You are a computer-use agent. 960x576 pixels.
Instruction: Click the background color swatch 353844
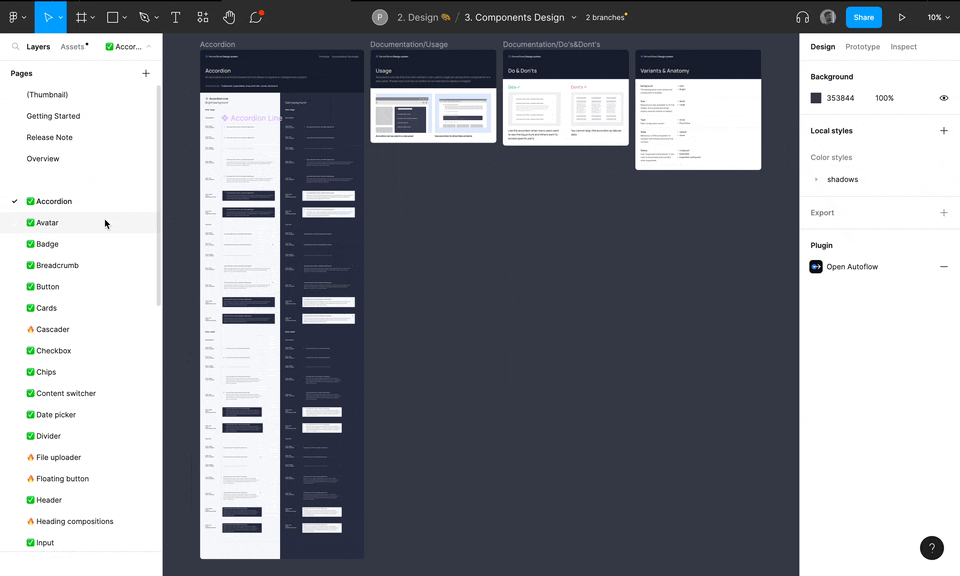click(816, 98)
